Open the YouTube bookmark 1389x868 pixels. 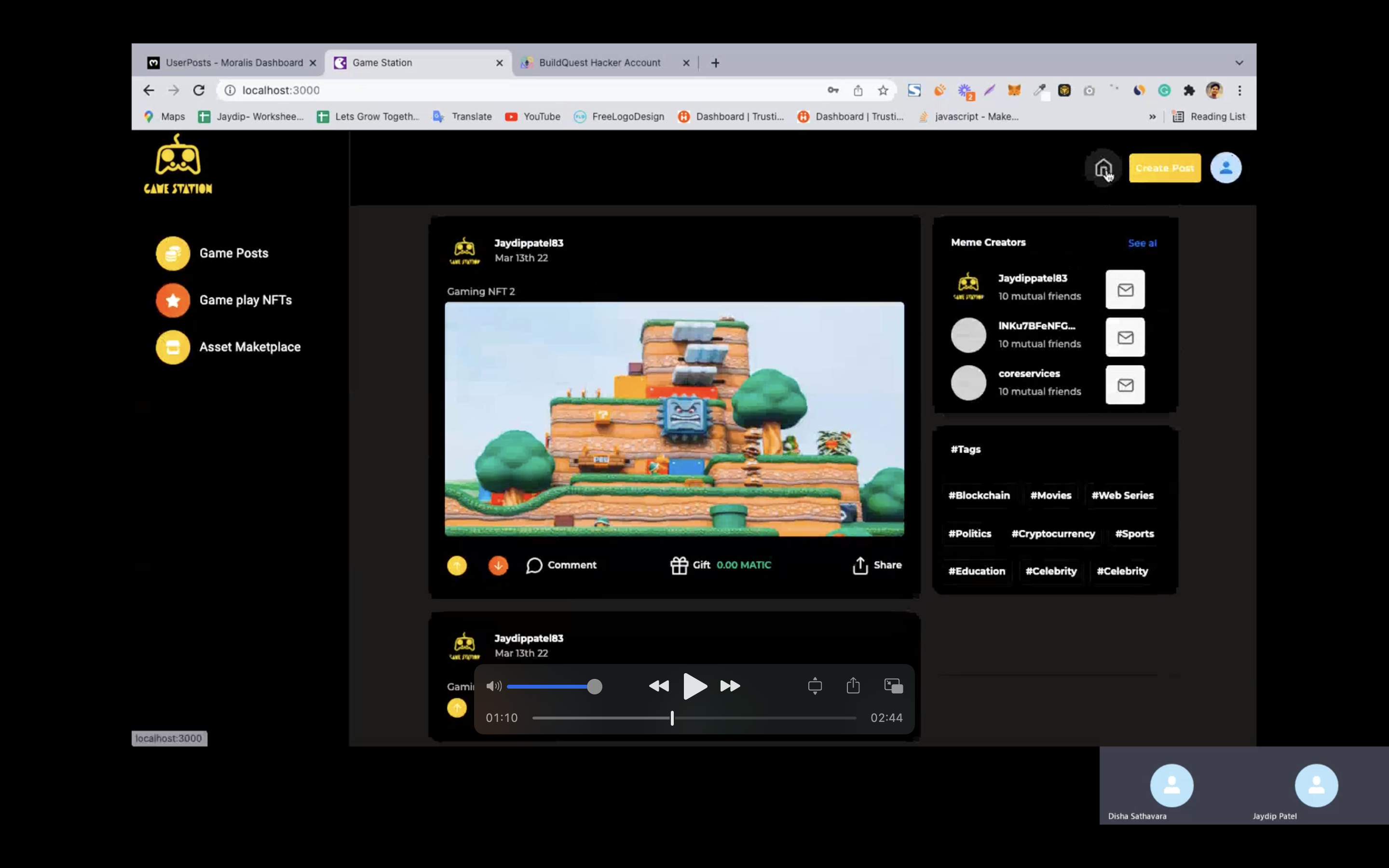click(x=532, y=117)
